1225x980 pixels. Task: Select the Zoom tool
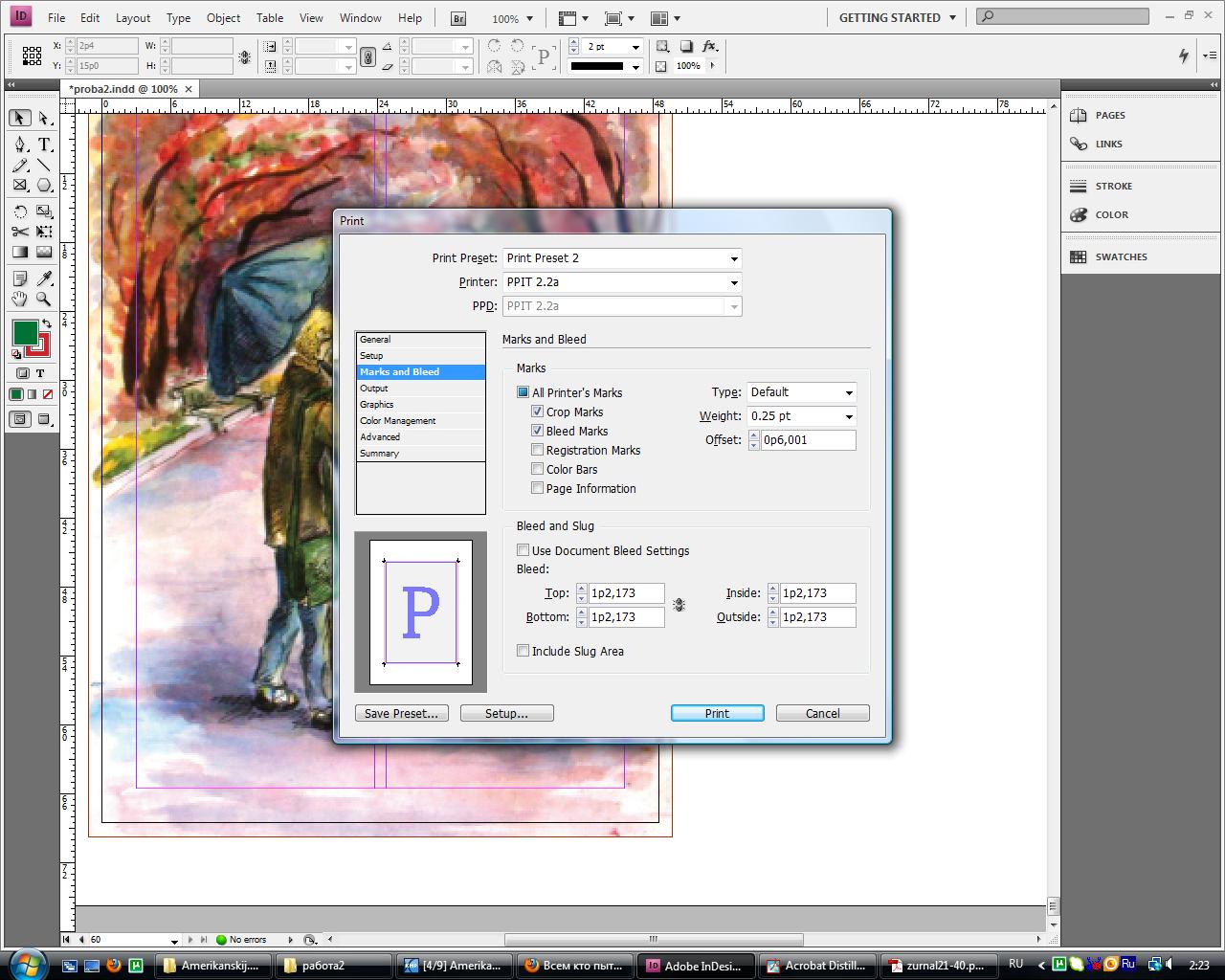click(x=44, y=299)
